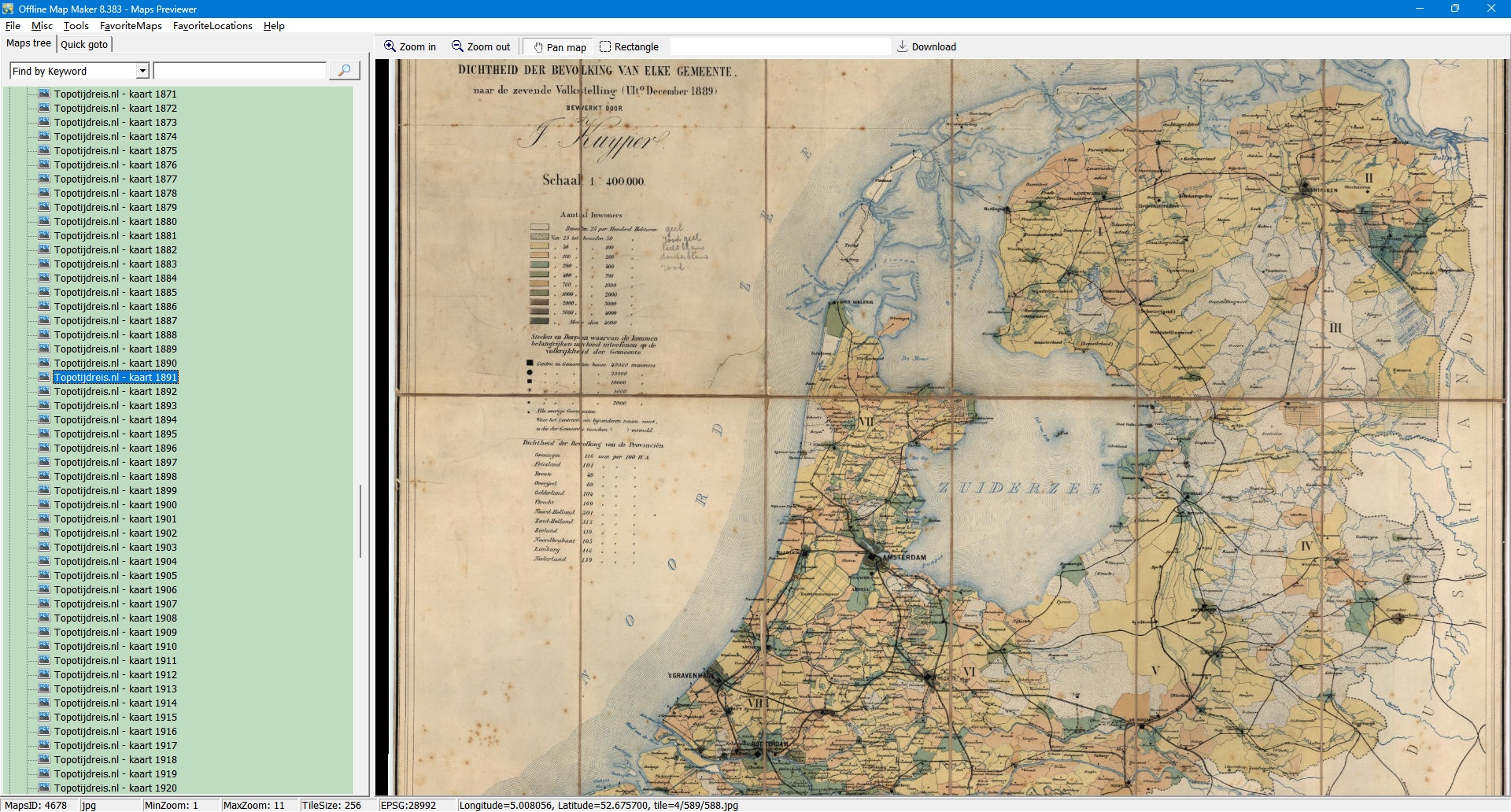Screen dimensions: 1511x812
Task: Open the Find by Keyword dropdown
Action: tap(142, 71)
